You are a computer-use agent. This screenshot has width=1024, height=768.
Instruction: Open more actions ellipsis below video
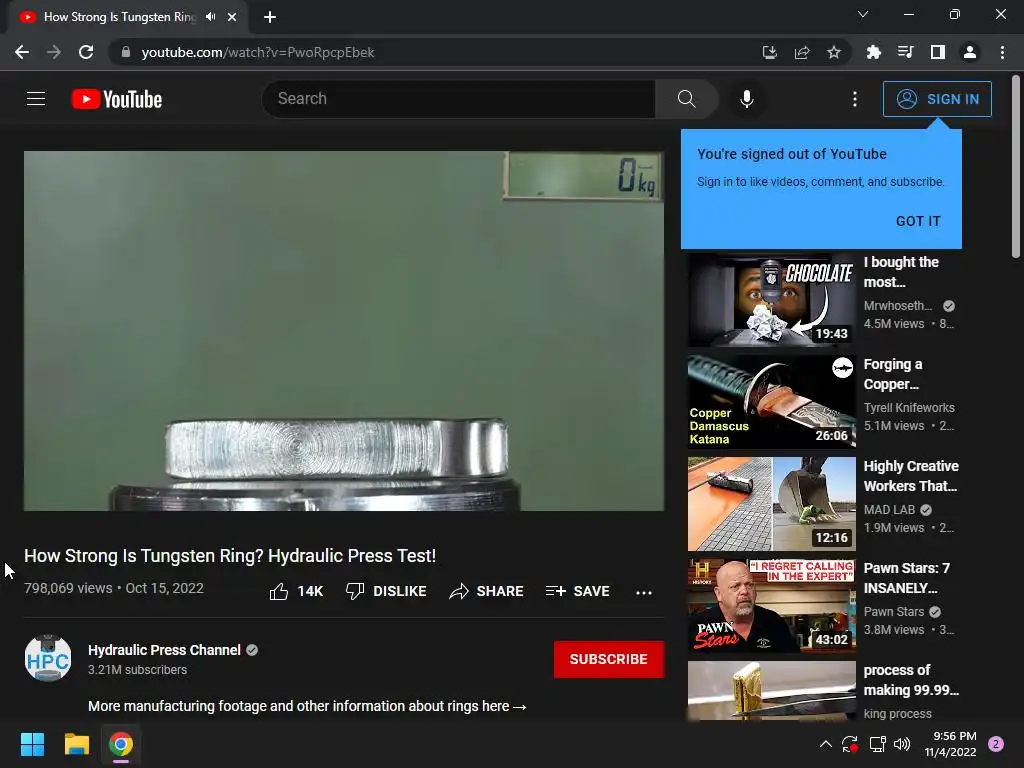[x=644, y=592]
